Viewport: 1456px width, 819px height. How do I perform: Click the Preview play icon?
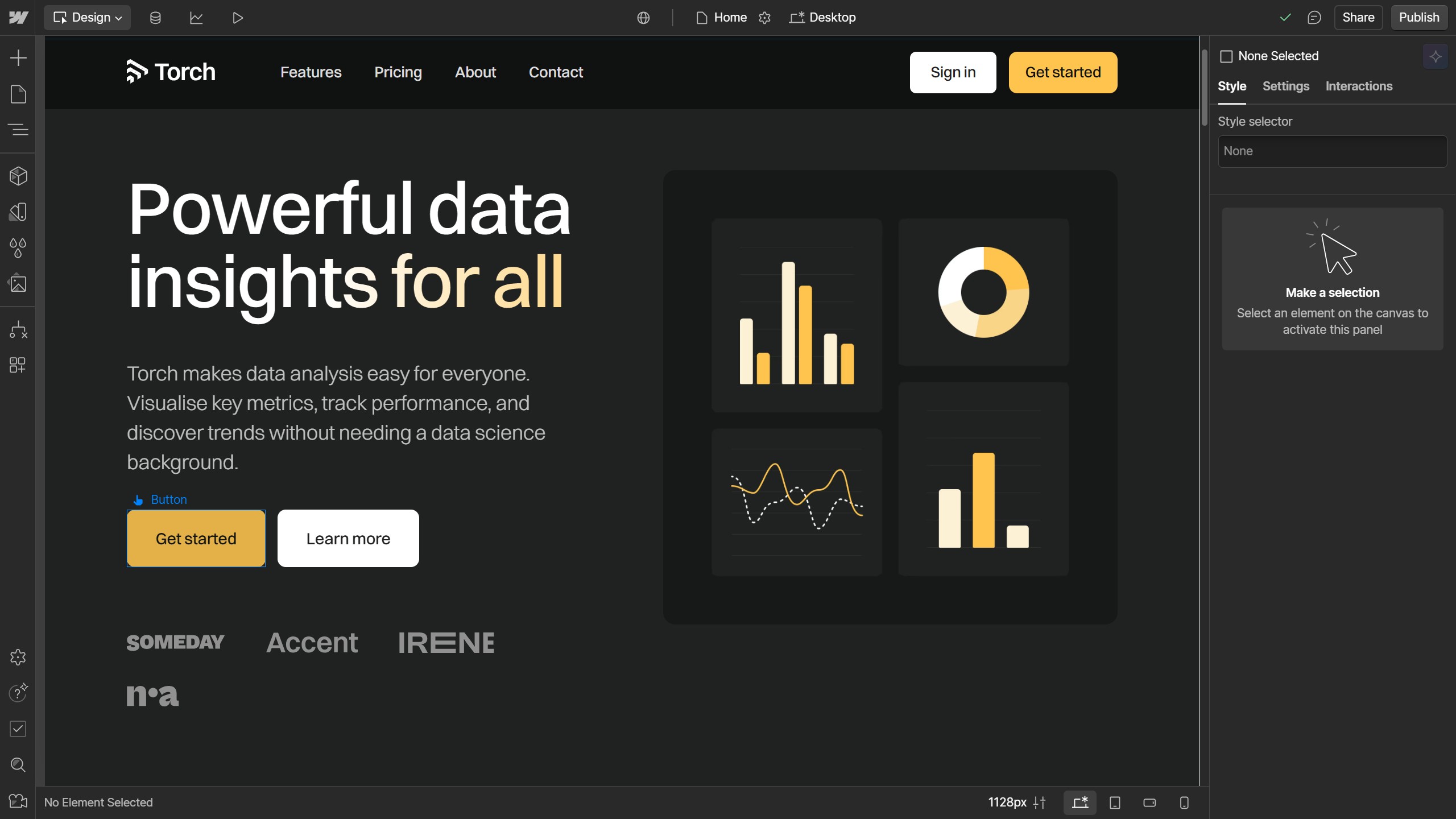(238, 18)
